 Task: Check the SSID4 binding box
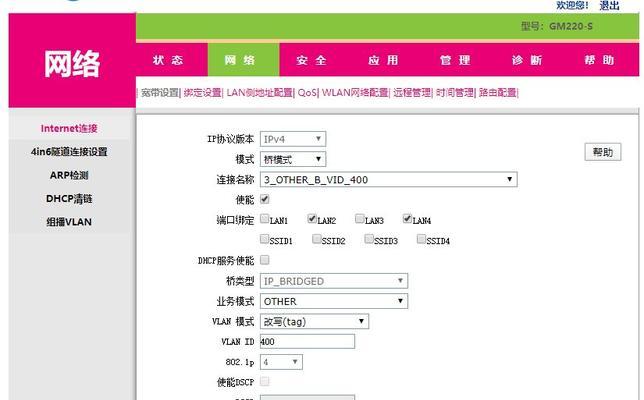click(x=421, y=239)
